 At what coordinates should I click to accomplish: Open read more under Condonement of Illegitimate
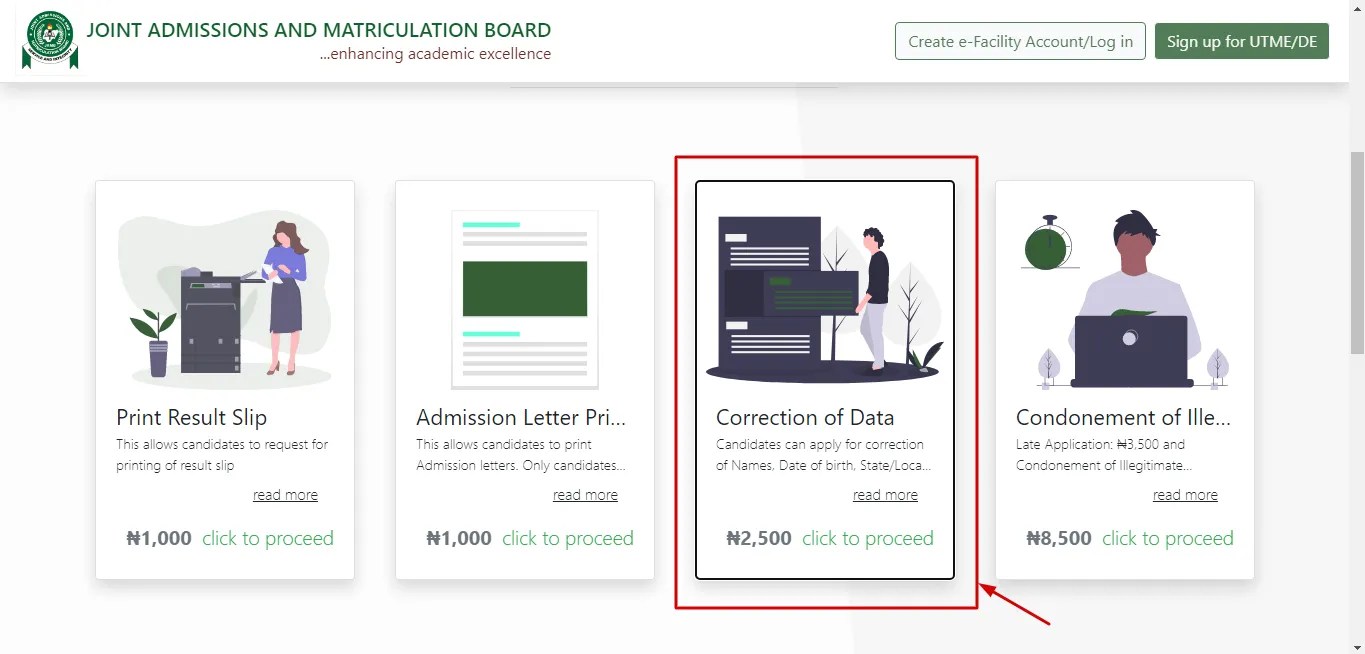(x=1185, y=494)
